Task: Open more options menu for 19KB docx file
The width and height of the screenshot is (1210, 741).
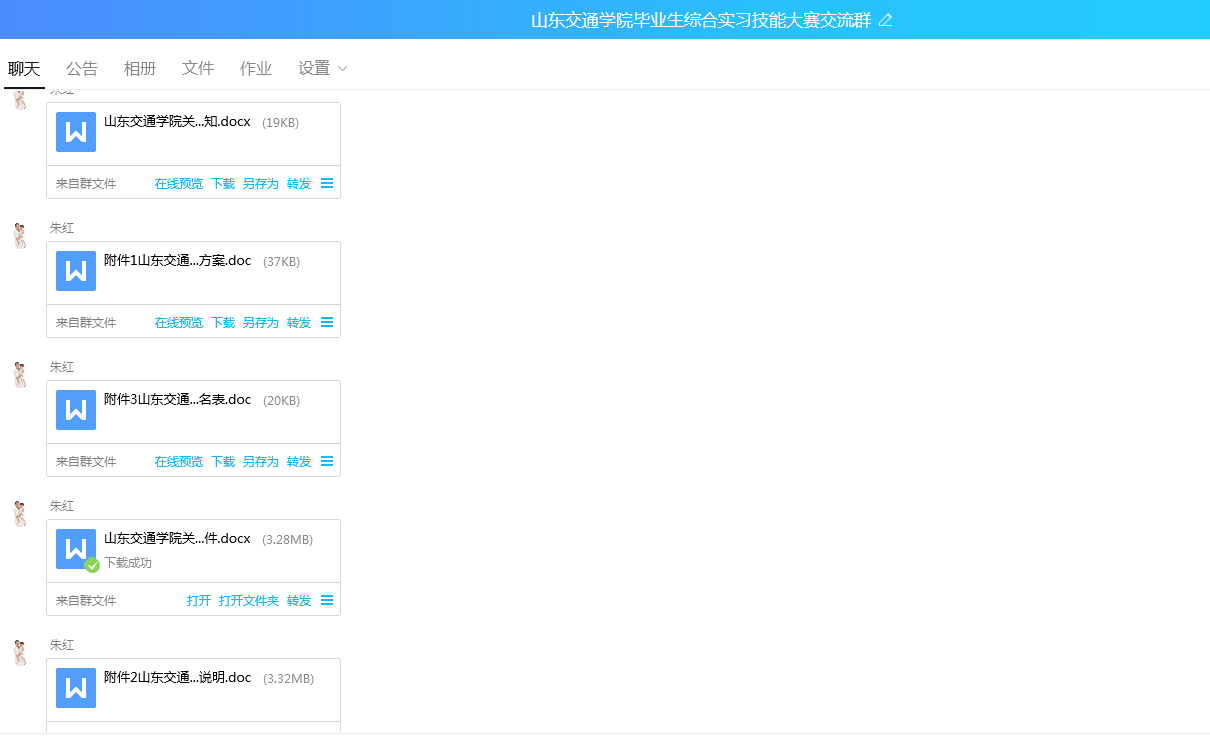Action: click(x=327, y=184)
